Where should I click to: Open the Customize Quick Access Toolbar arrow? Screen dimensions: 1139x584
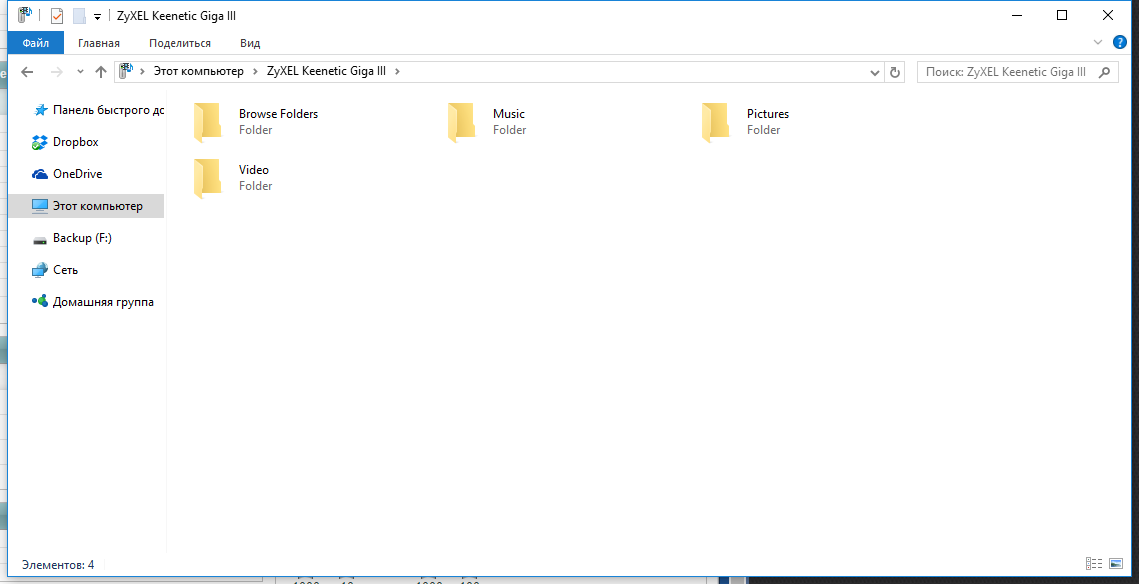(x=97, y=17)
